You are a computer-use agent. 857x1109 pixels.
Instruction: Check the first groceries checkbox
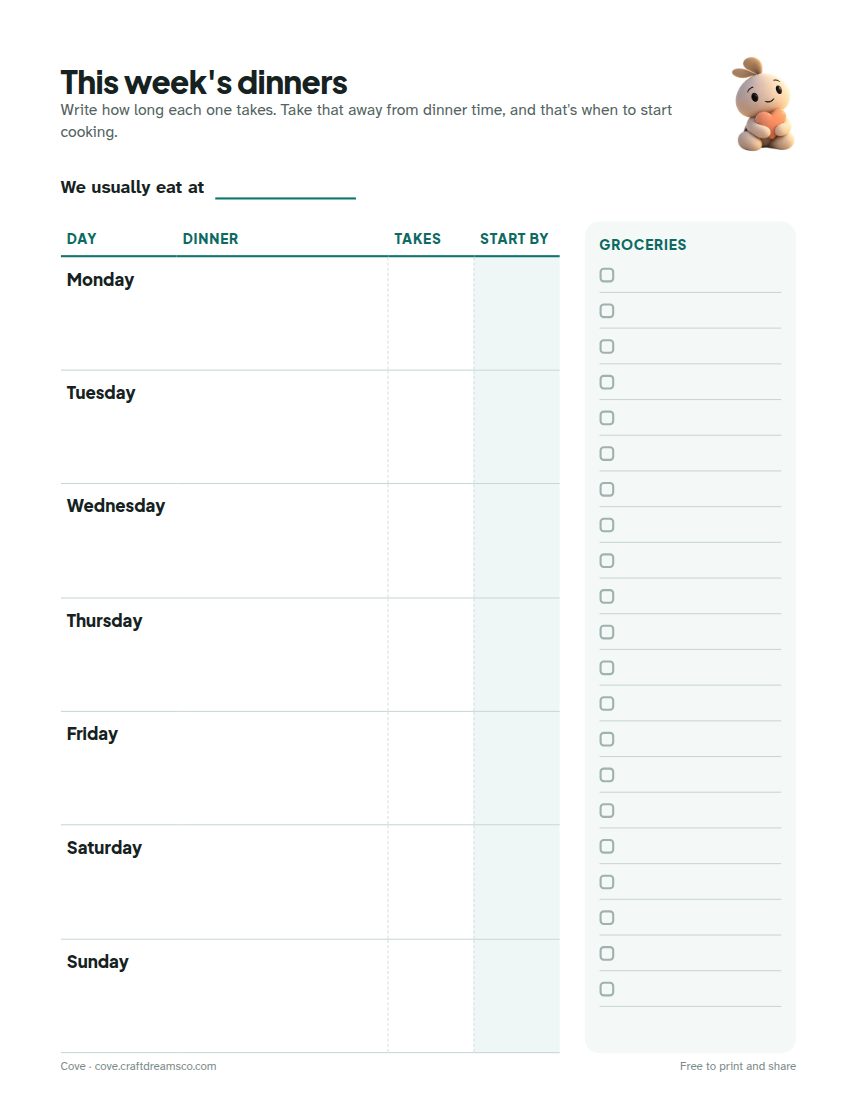607,275
